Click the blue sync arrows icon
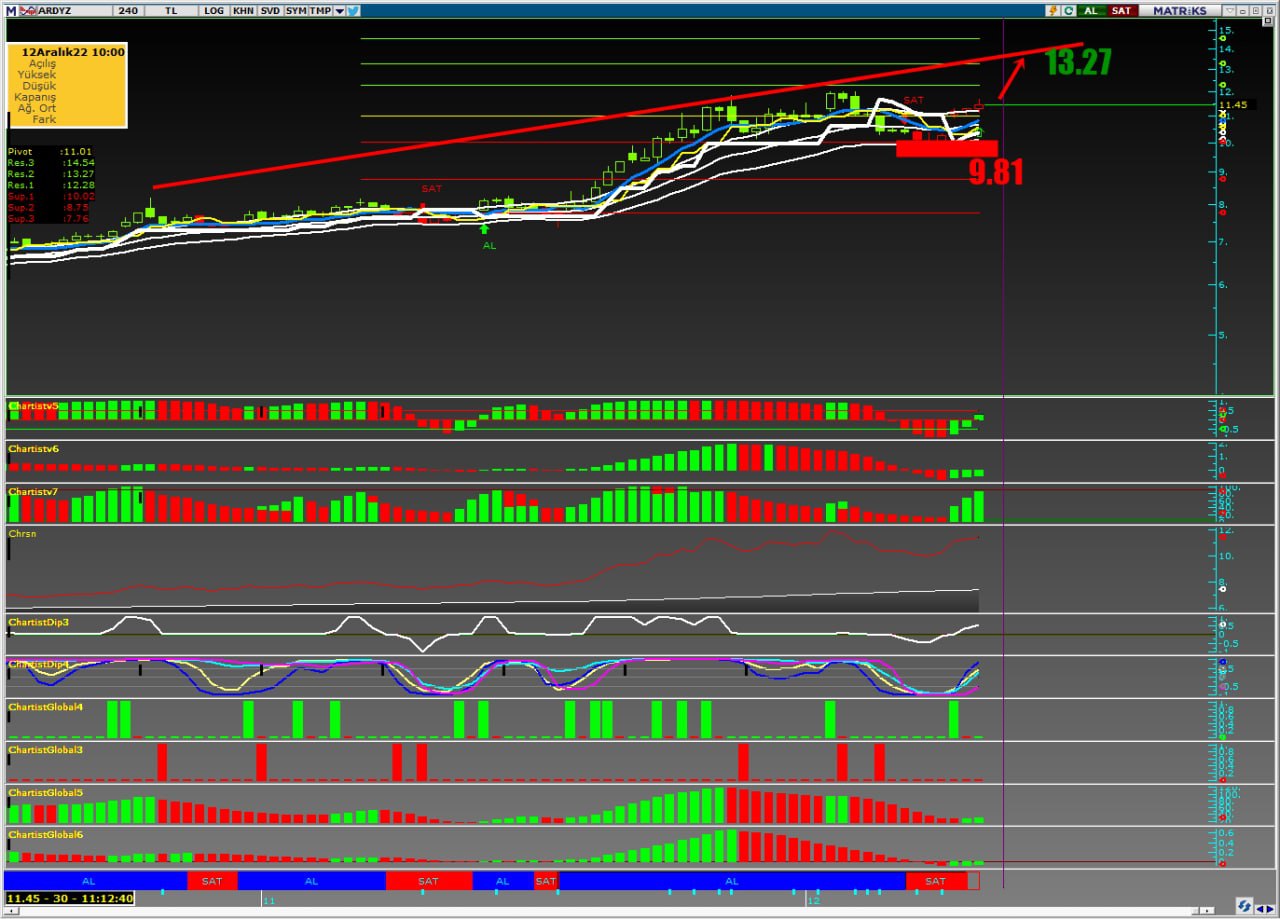The height and width of the screenshot is (919, 1280). coord(1244,906)
